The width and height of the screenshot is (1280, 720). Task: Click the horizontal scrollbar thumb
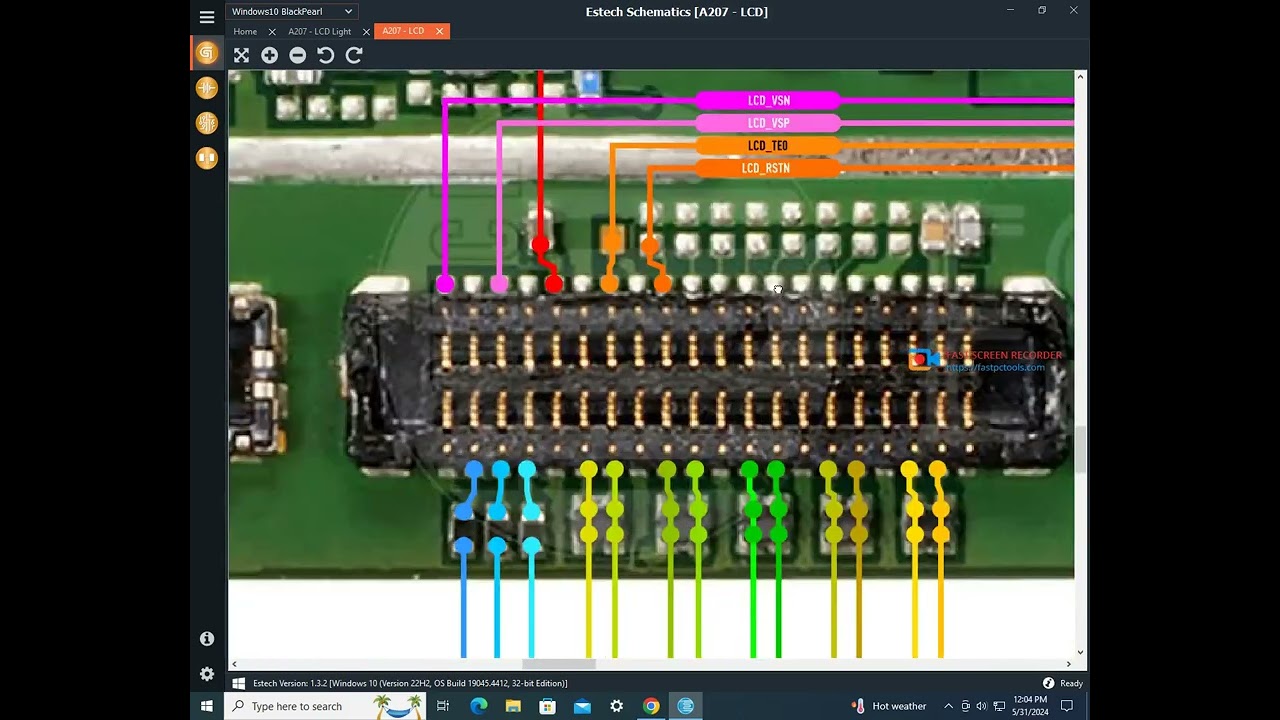coord(559,664)
